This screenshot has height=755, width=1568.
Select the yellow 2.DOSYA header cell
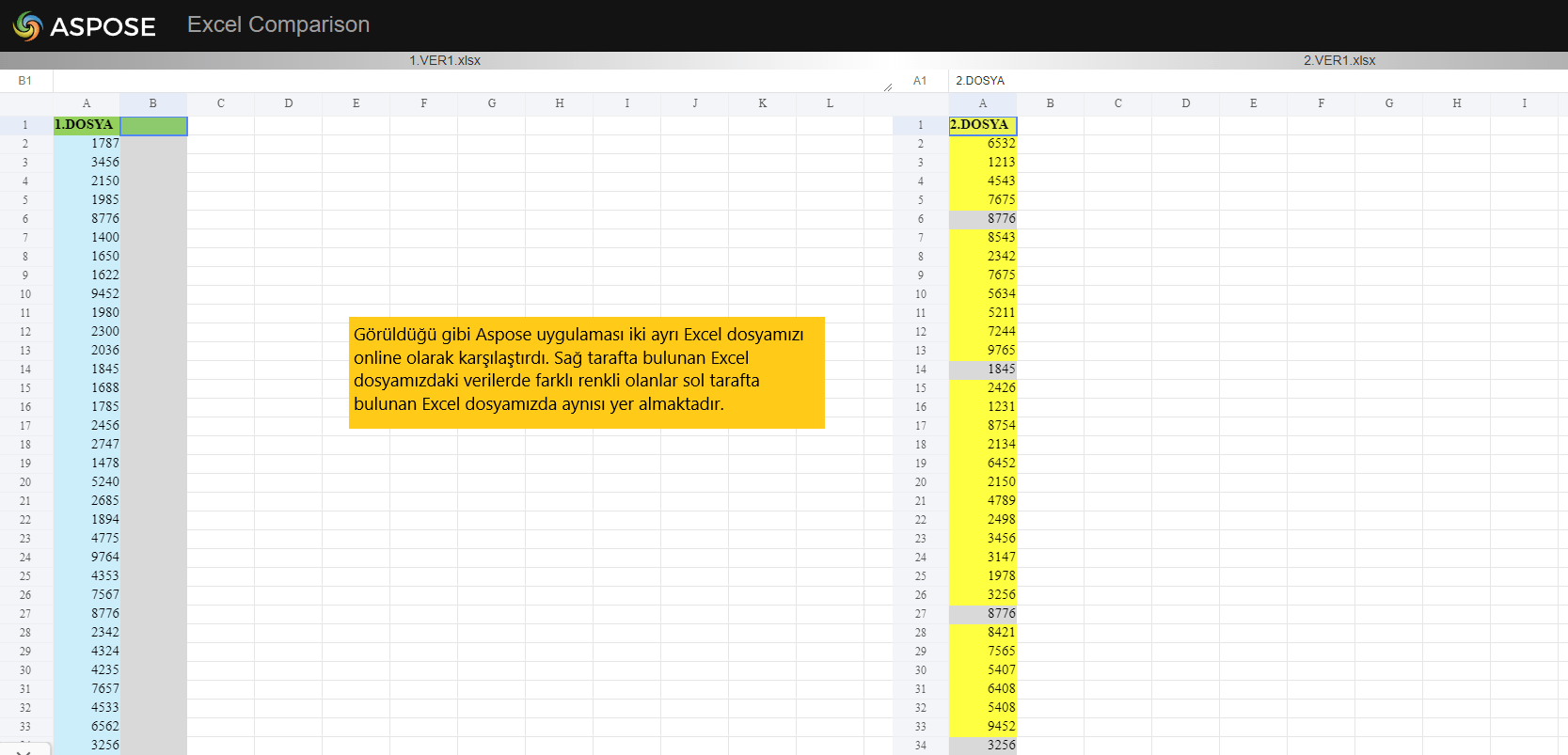tap(982, 125)
